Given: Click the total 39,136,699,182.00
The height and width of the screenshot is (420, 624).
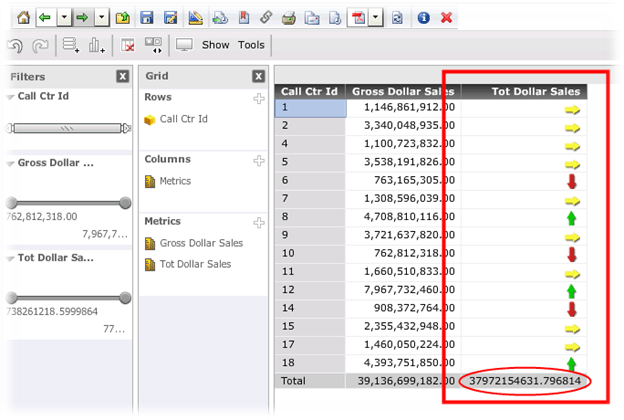Looking at the screenshot, I should 406,381.
